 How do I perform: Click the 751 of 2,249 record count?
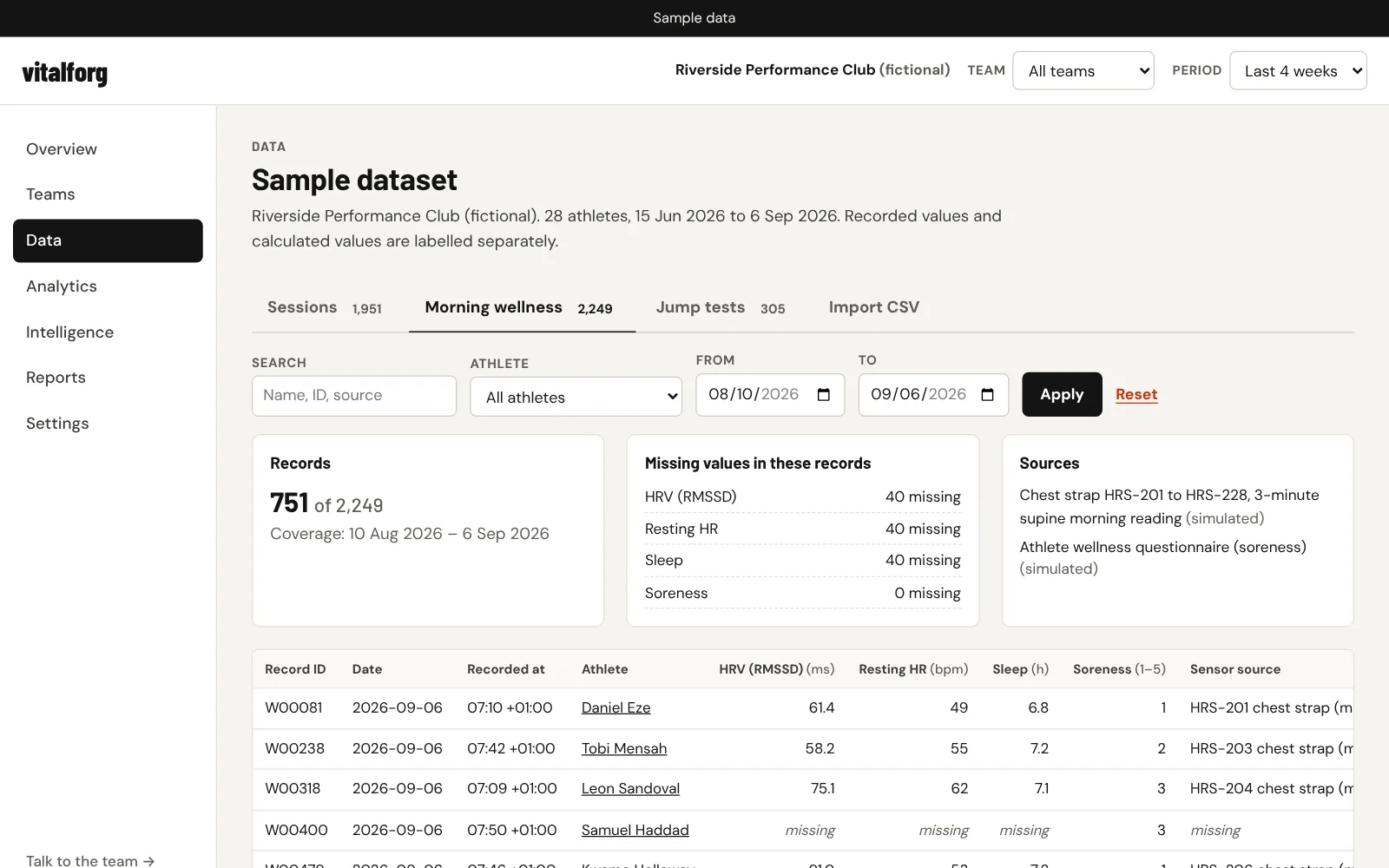tap(326, 503)
